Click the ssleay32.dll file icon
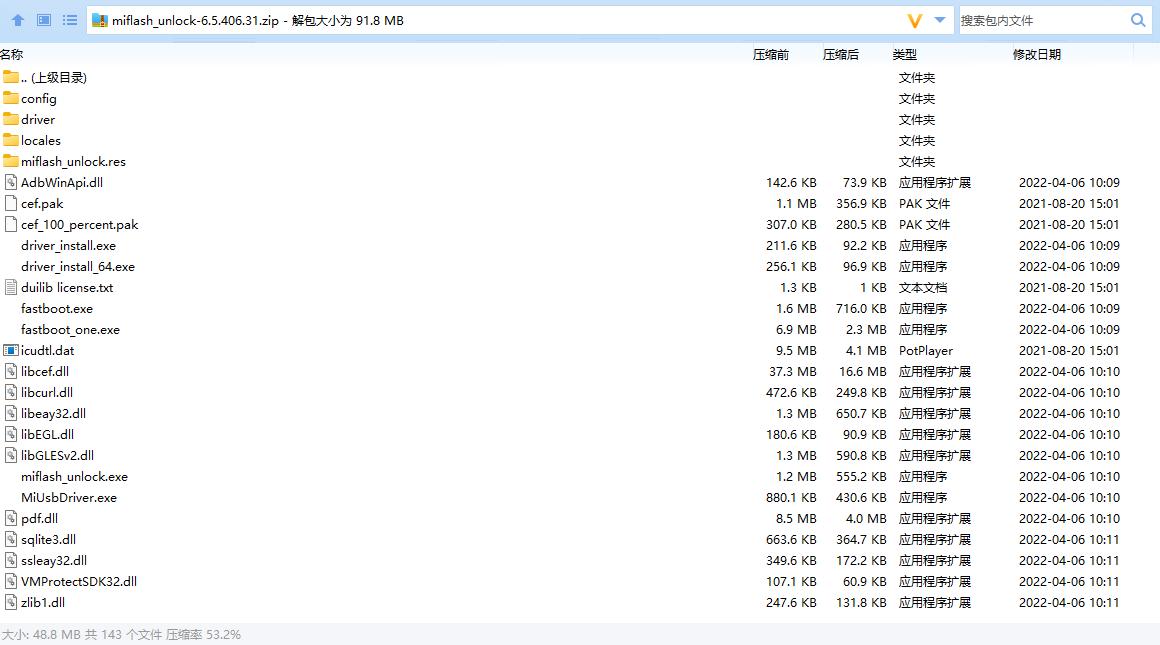Viewport: 1160px width, 645px height. (10, 560)
